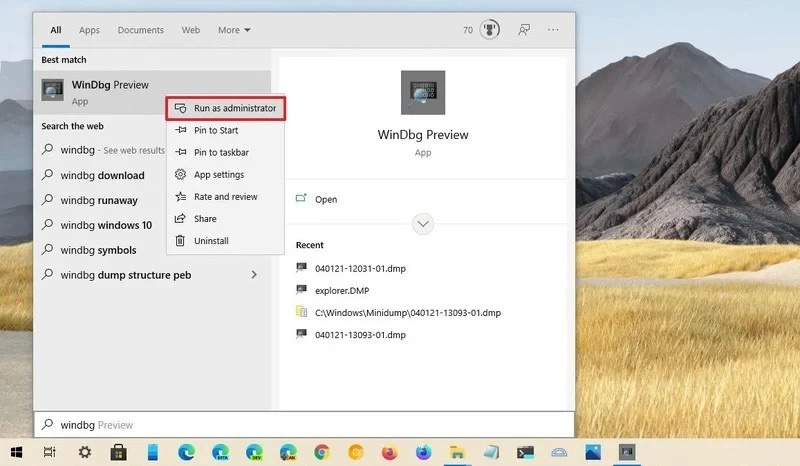Viewport: 800px width, 466px height.
Task: Expand more actions chevron below Open
Action: pos(423,224)
